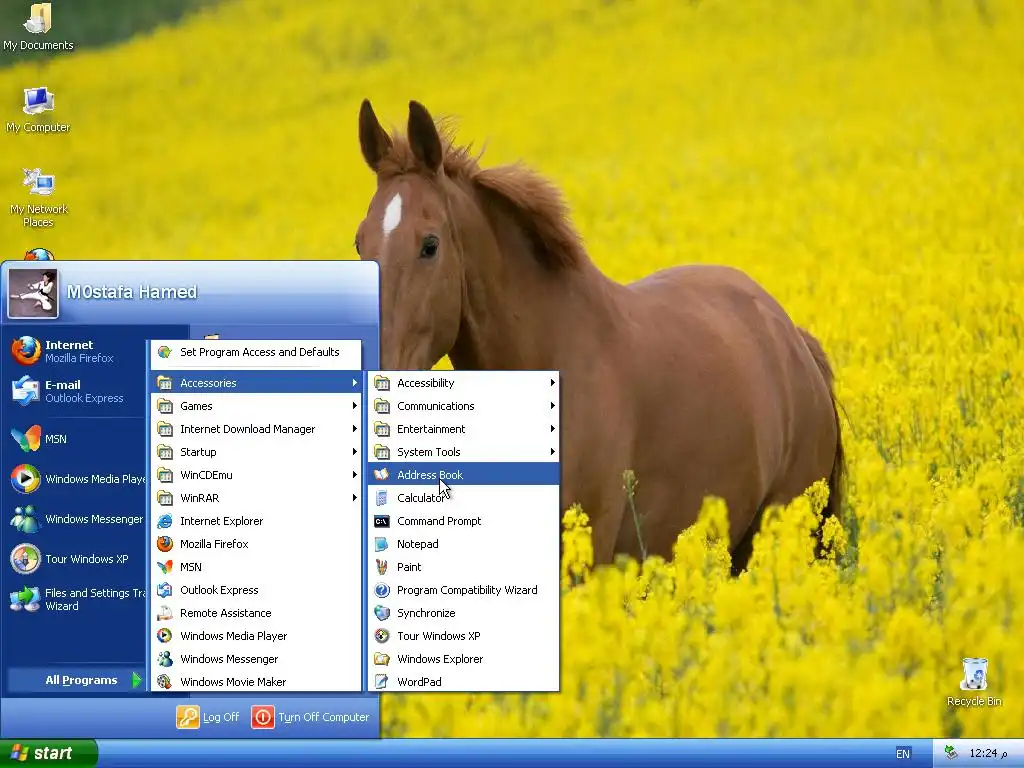Expand the WinCDEmu submenu arrow
Viewport: 1024px width, 768px height.
click(x=355, y=475)
